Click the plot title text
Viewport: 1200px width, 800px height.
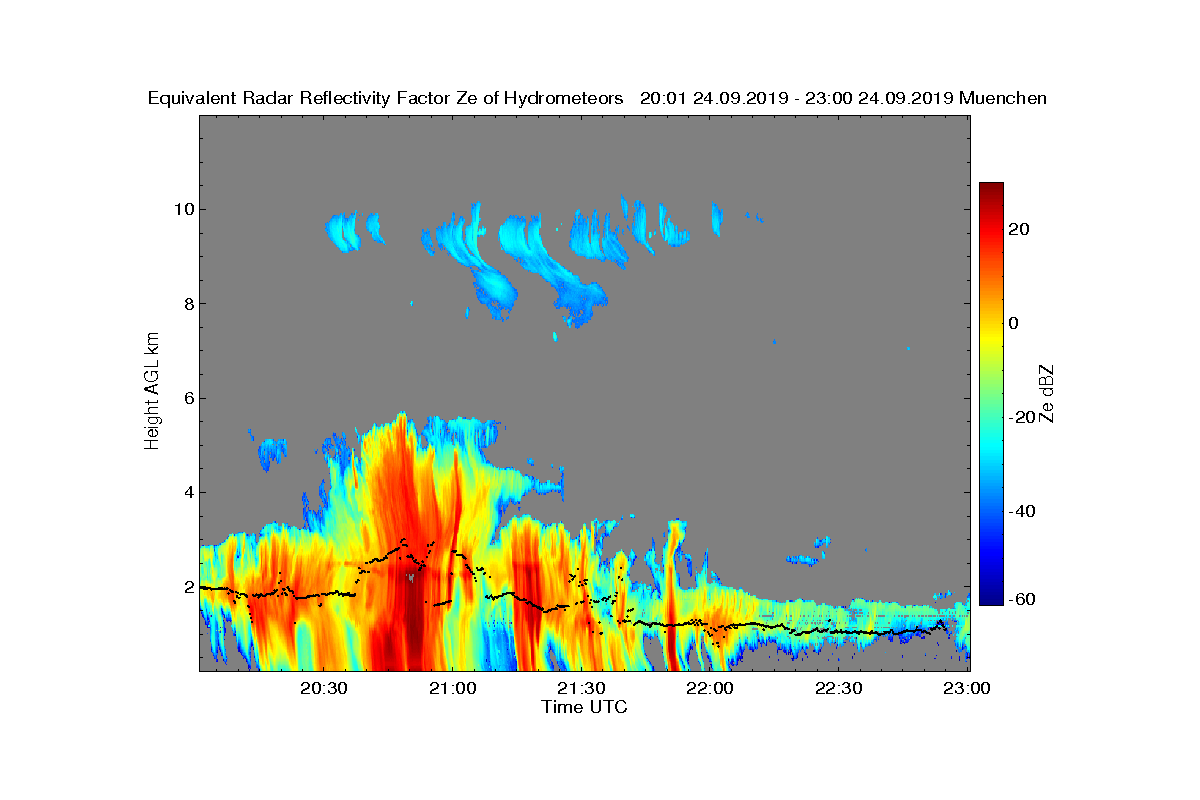[597, 98]
